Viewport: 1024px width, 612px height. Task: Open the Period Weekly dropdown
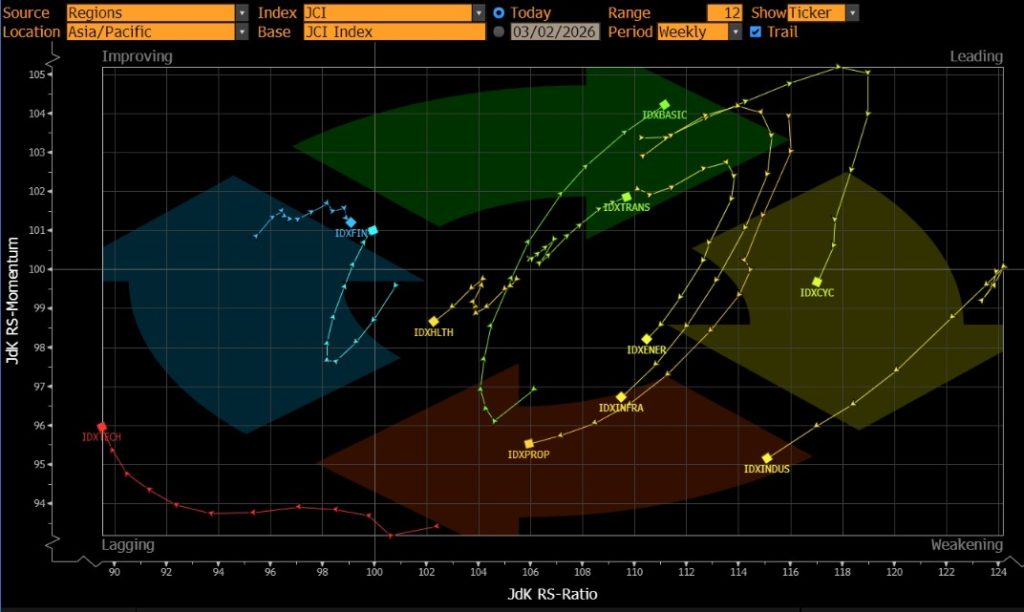735,32
